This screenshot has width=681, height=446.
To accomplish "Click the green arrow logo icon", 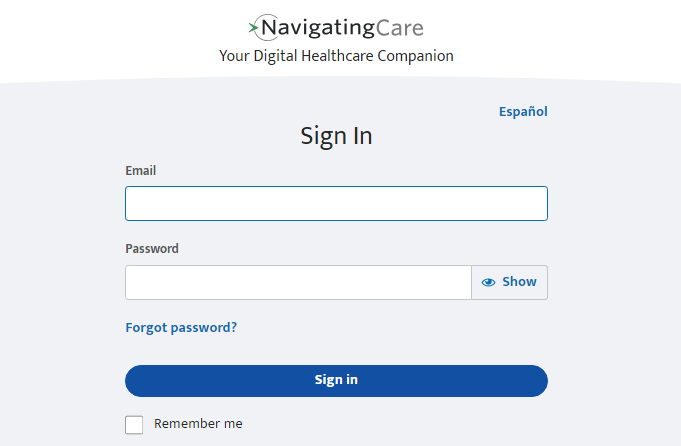I will coord(253,28).
